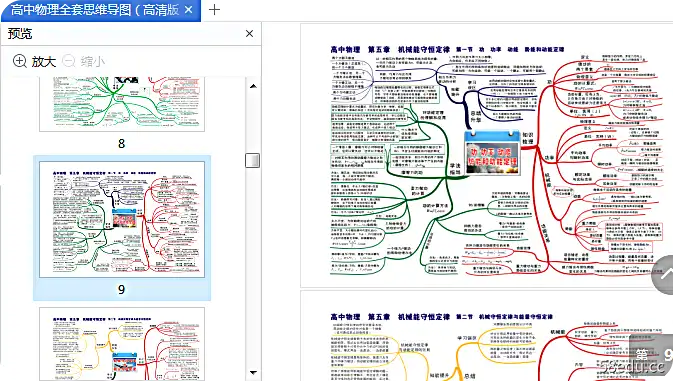The image size is (673, 381).
Task: Select page 9 thumbnail in preview
Action: pyautogui.click(x=122, y=220)
